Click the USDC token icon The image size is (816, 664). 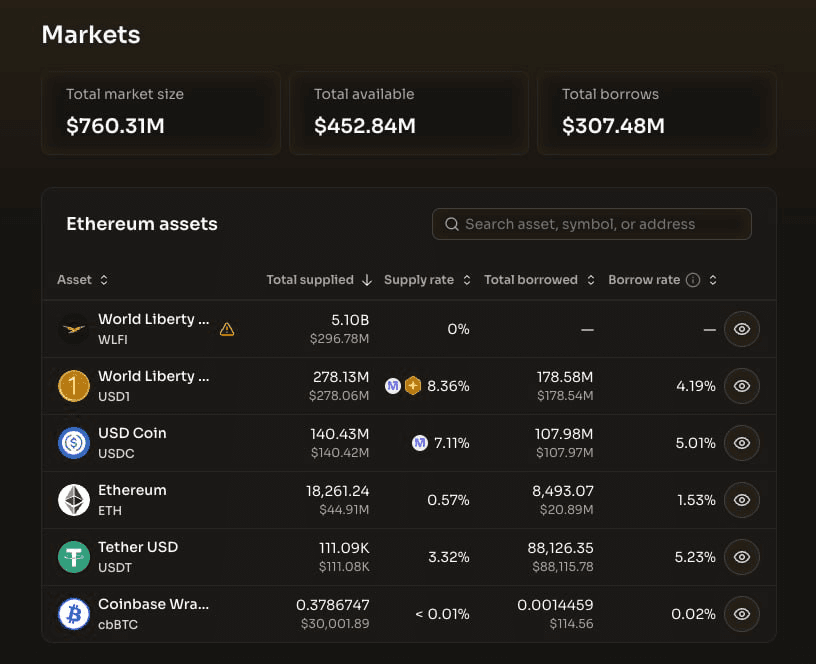[73, 443]
